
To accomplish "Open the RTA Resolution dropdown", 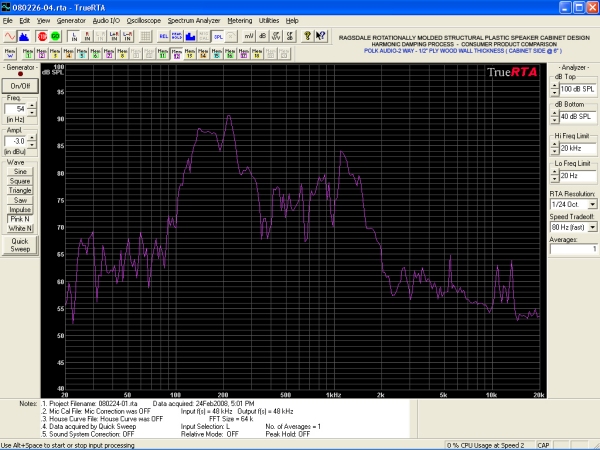I will coord(592,204).
